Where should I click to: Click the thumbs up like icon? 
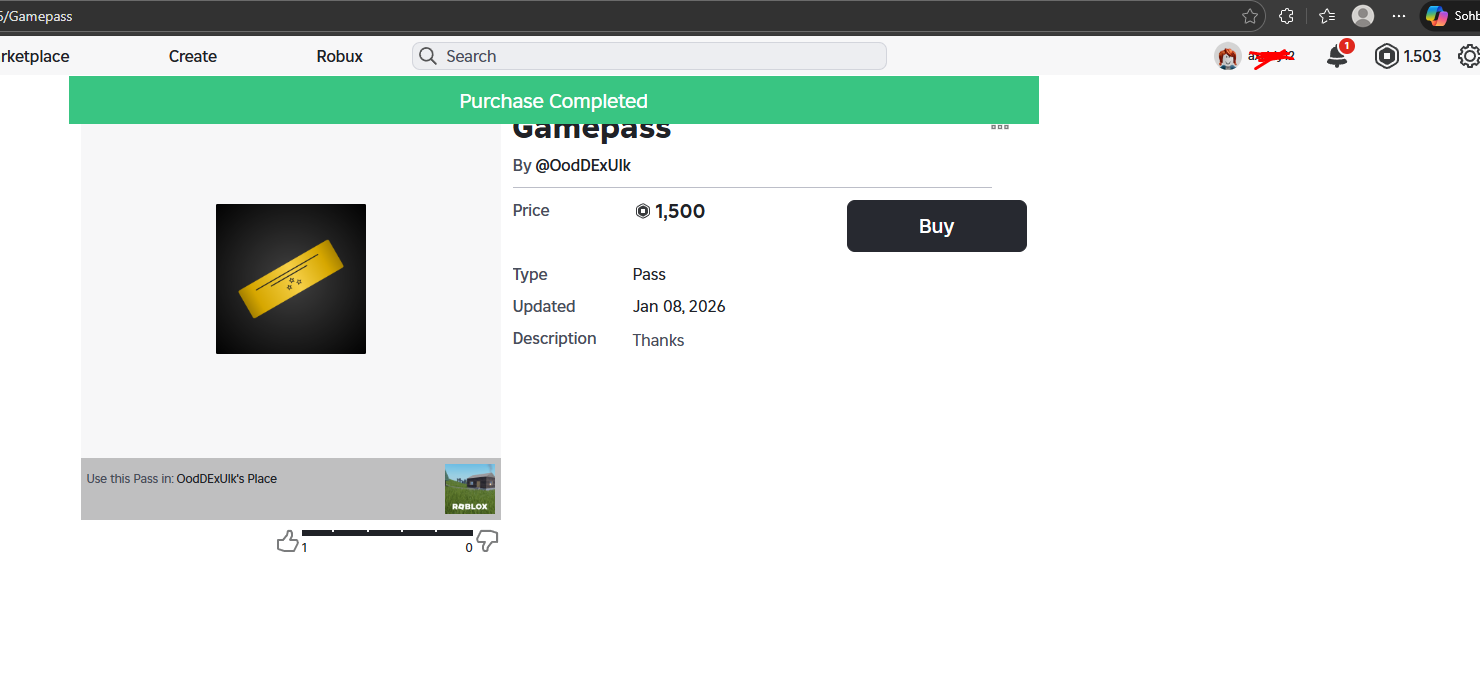pos(288,542)
